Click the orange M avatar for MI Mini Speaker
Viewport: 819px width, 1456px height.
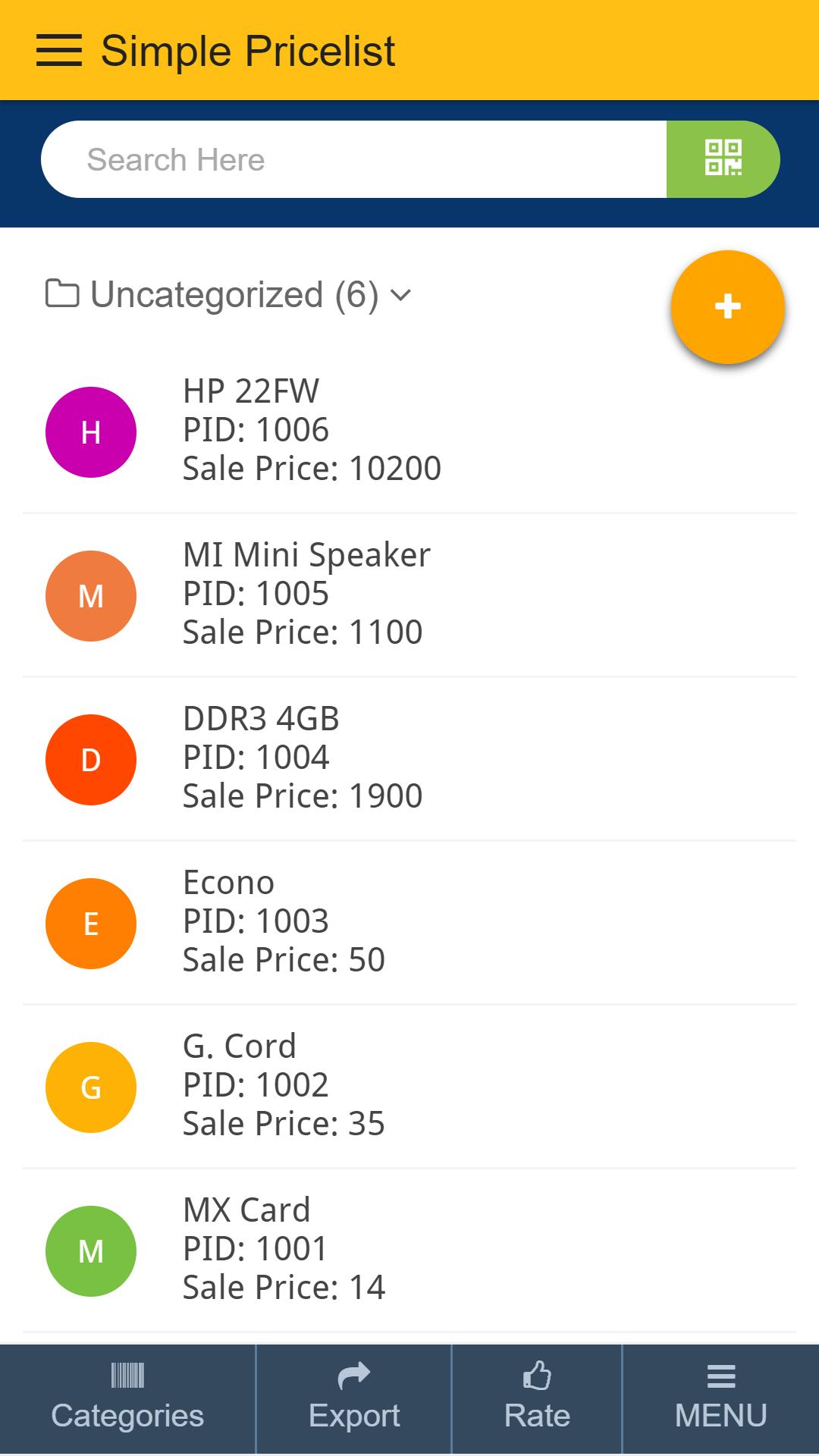pos(91,596)
